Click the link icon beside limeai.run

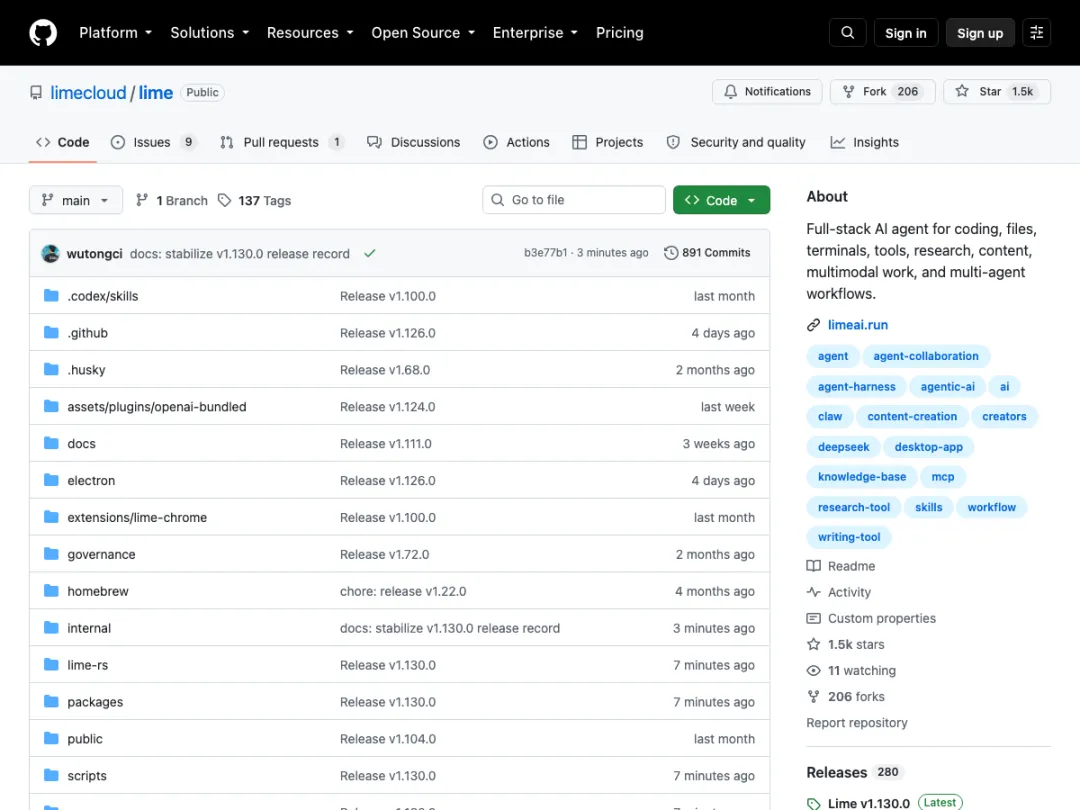click(813, 325)
